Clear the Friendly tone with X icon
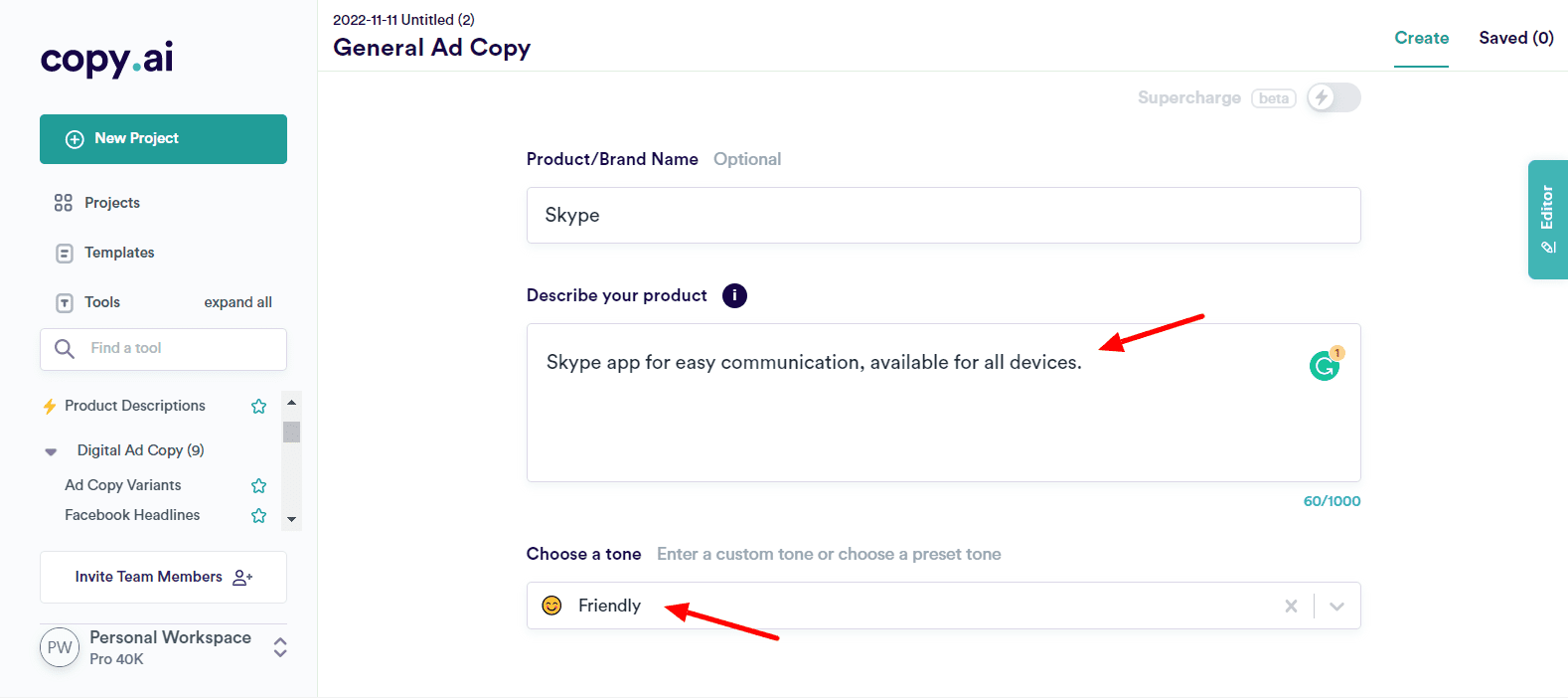Screen dimensions: 1568x698 [1291, 606]
